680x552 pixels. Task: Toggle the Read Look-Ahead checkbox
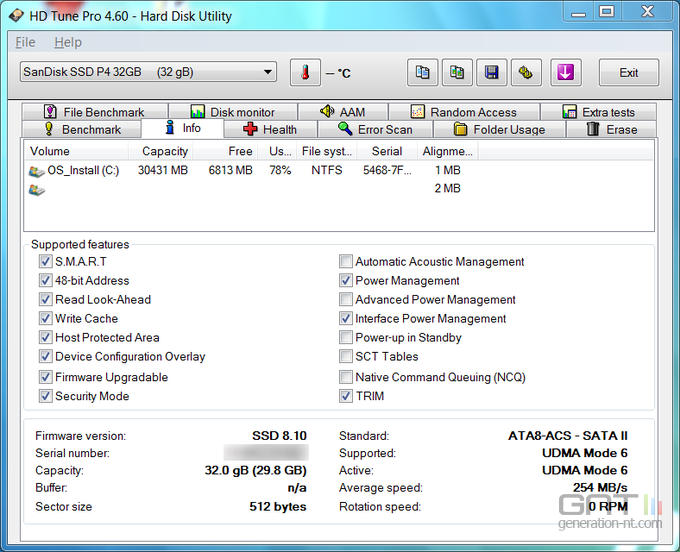click(x=46, y=300)
